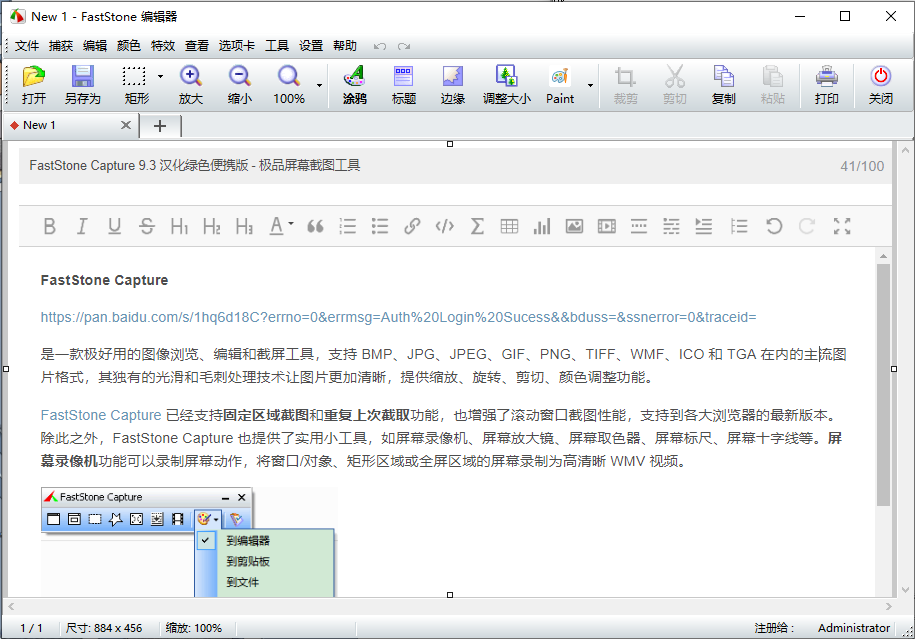Click the redo arrow beside 帮助 menu
The width and height of the screenshot is (915, 639).
[x=404, y=46]
